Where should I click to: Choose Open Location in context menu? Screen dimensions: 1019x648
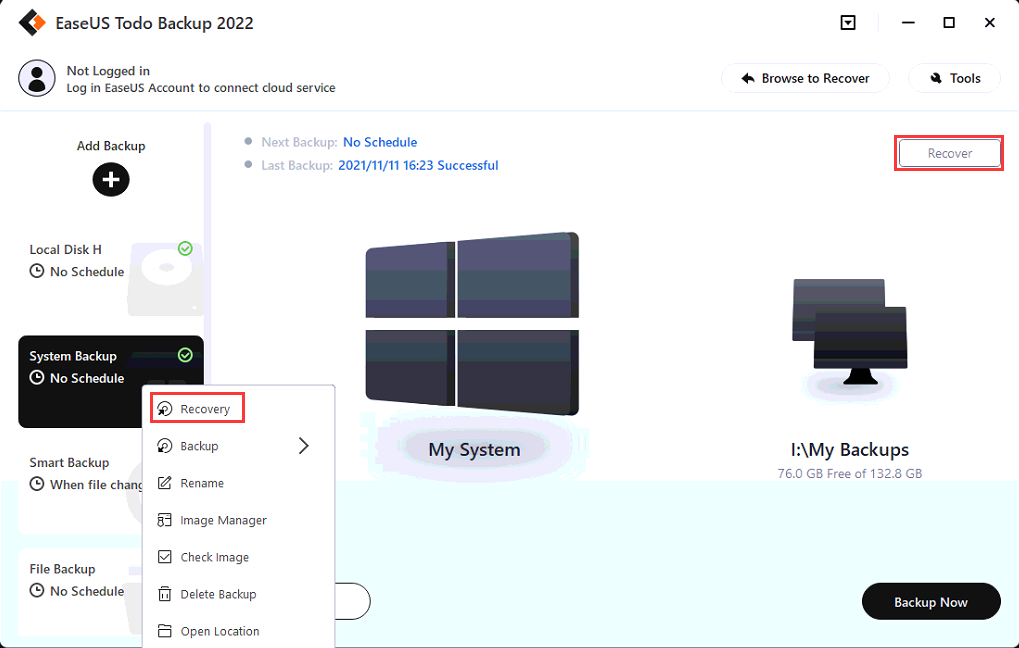pyautogui.click(x=239, y=631)
